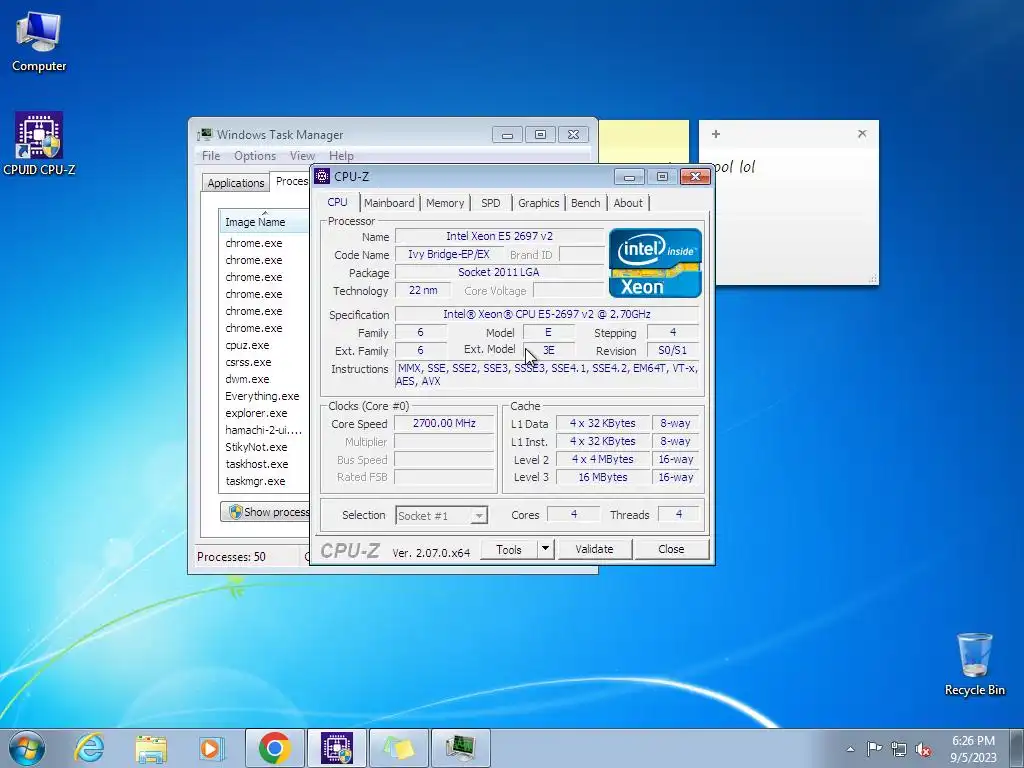Show hidden tray icons arrow
The height and width of the screenshot is (768, 1024).
tap(850, 749)
